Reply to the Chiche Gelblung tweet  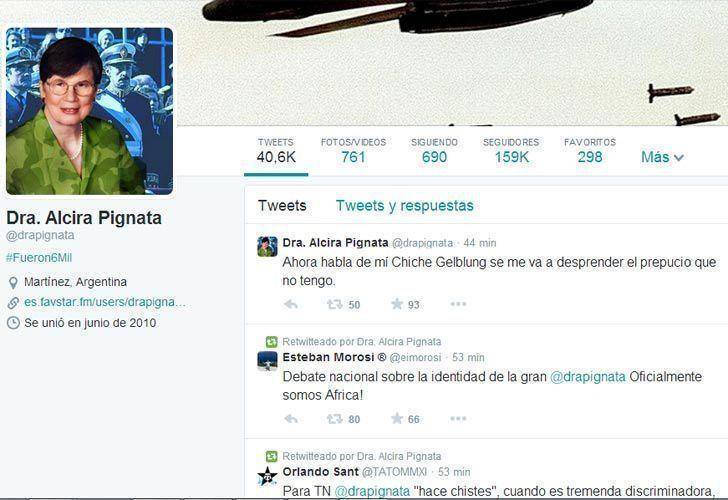[x=291, y=305]
